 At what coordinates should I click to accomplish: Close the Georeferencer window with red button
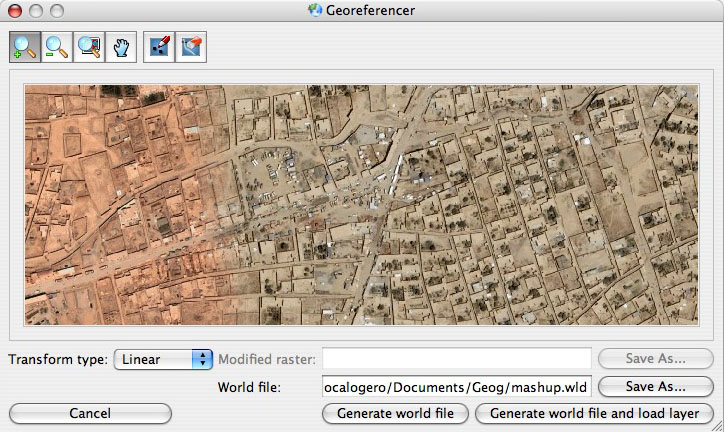click(15, 11)
